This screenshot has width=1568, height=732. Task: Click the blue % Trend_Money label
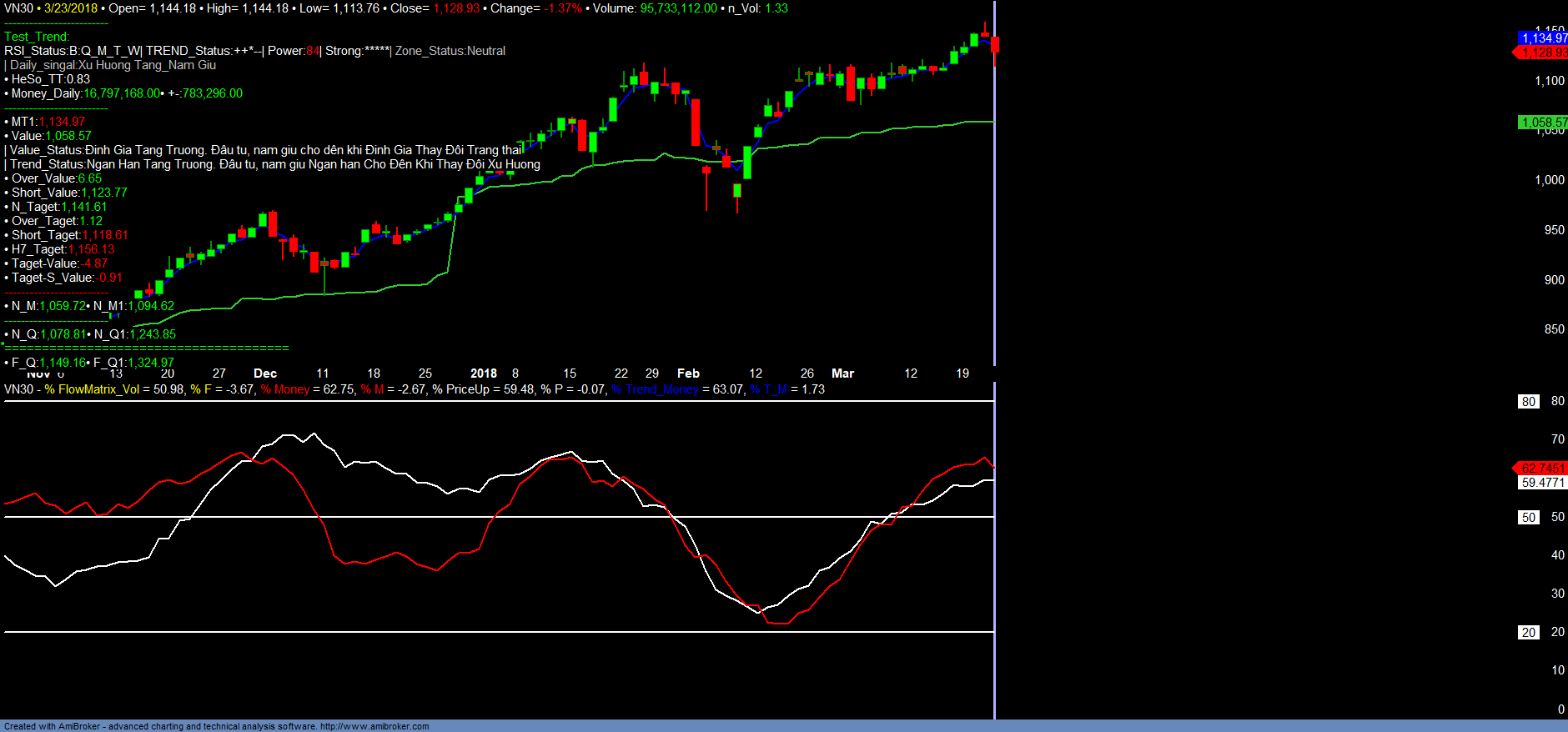(655, 389)
